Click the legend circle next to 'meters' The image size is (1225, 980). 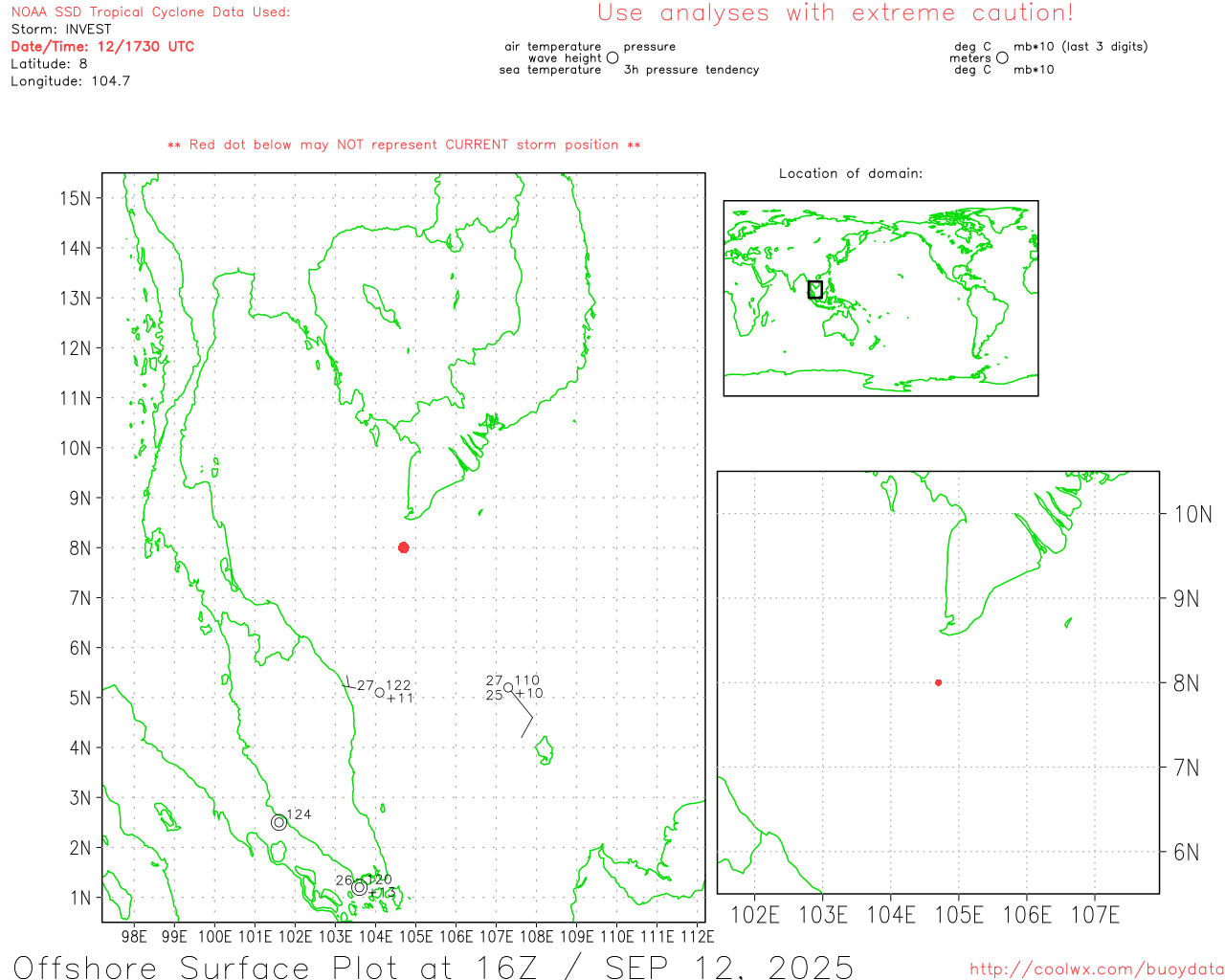coord(1002,57)
